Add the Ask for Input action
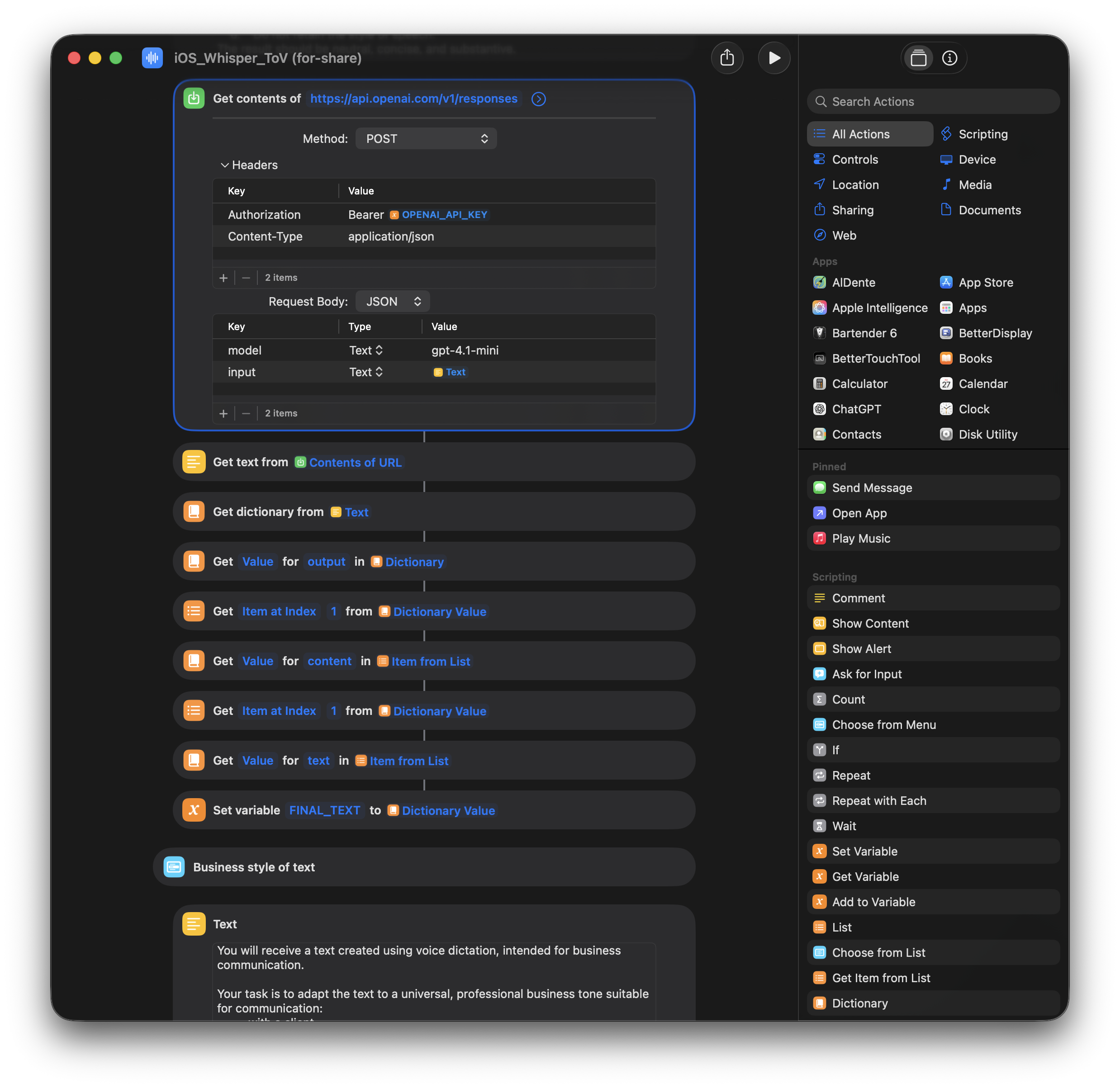Image resolution: width=1120 pixels, height=1088 pixels. click(934, 674)
